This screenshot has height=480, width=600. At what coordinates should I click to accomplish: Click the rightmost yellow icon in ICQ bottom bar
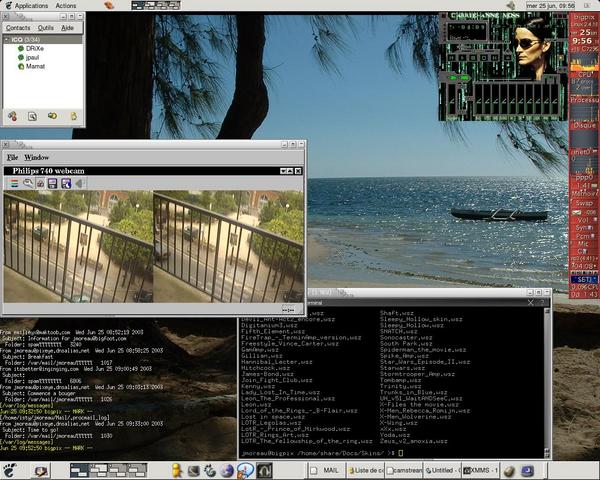[73, 116]
